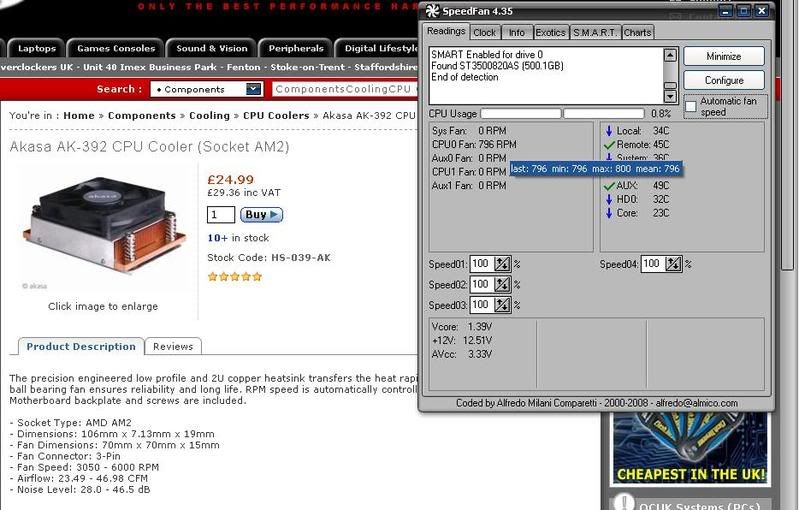Click the Configure button in SpeedFan
This screenshot has height=510, width=799.
[724, 80]
